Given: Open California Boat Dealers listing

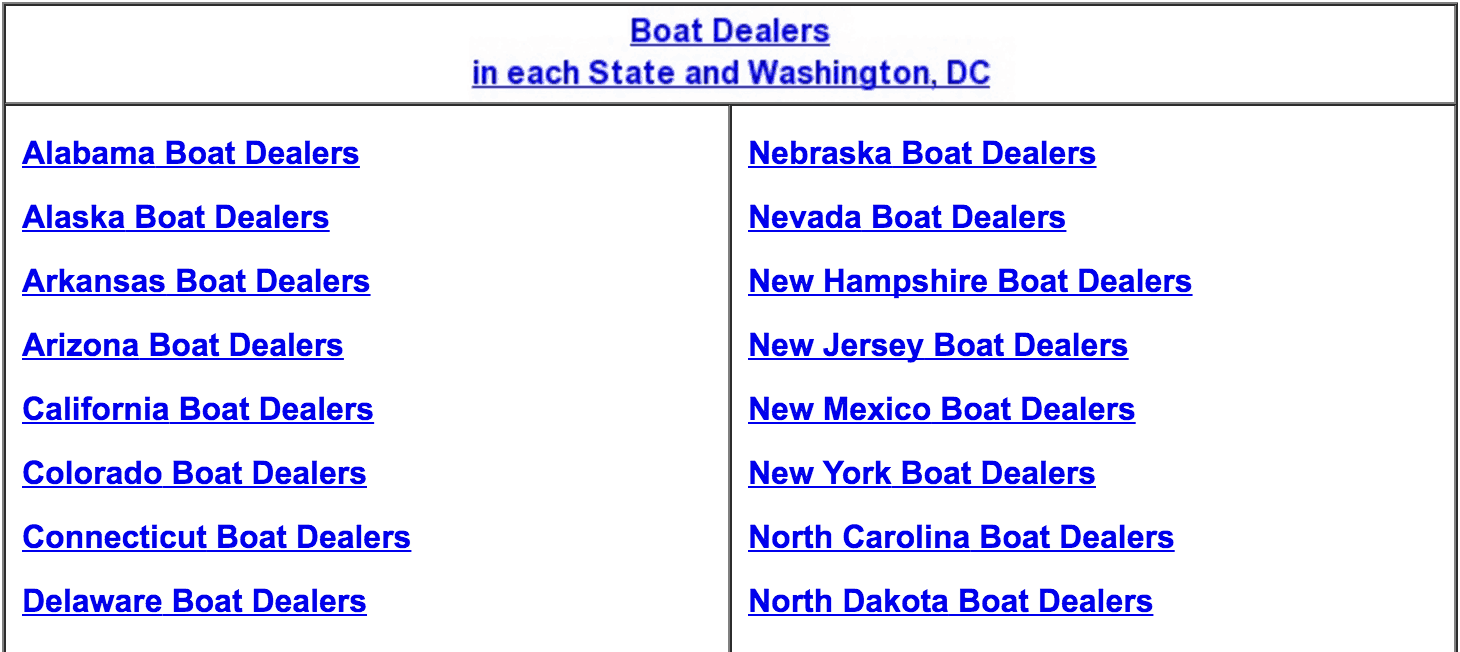Looking at the screenshot, I should pos(198,409).
